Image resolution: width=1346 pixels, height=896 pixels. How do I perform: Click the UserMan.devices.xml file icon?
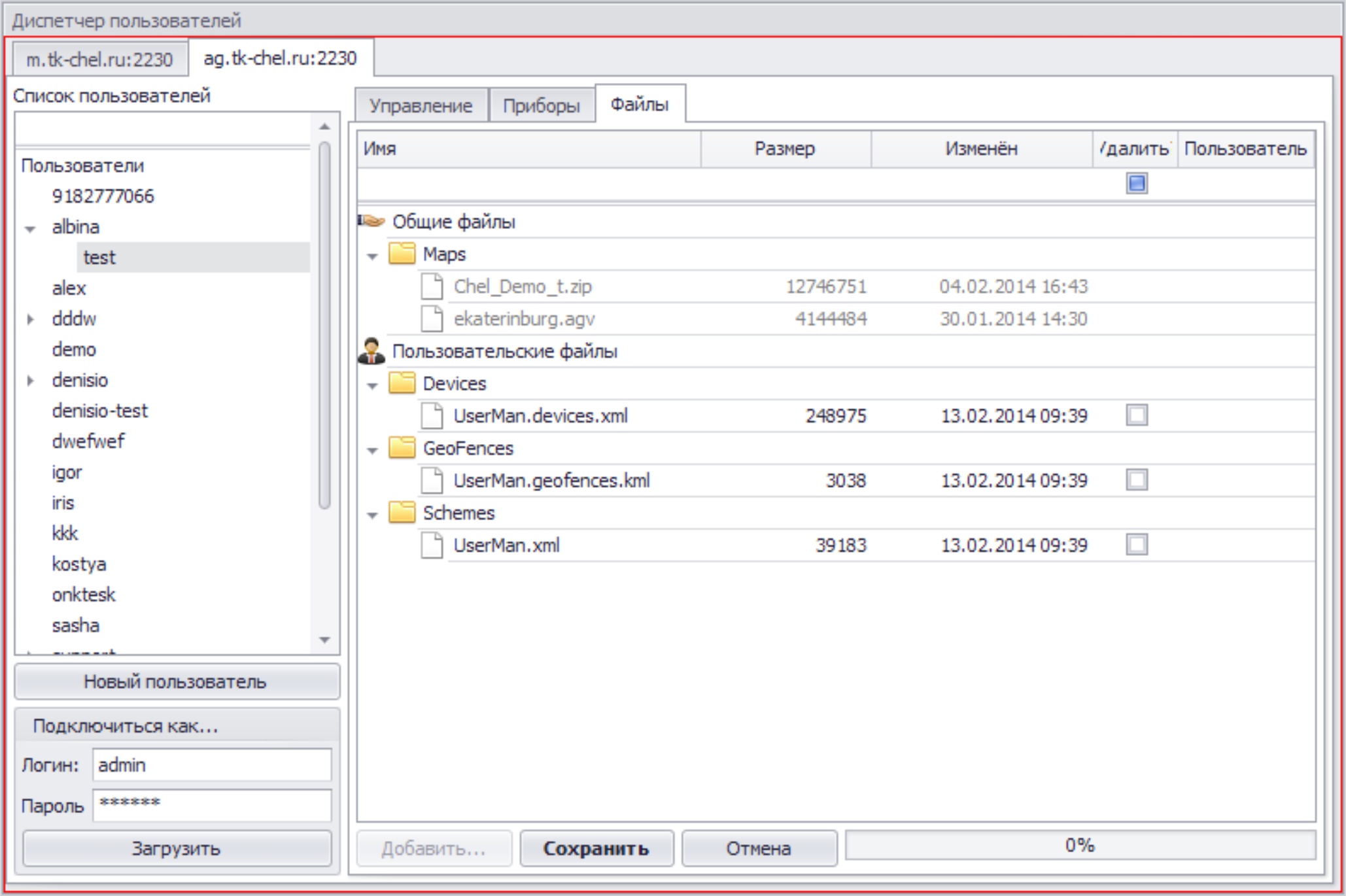[432, 415]
